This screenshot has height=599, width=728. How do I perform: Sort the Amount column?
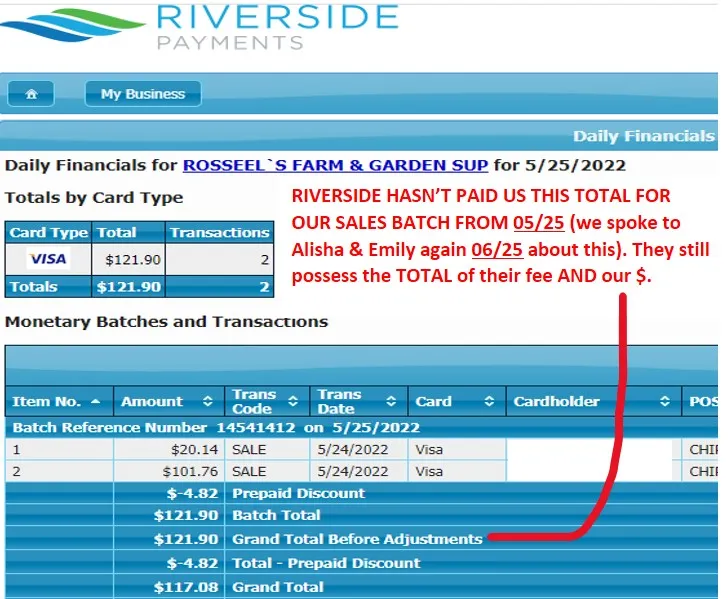click(x=208, y=401)
